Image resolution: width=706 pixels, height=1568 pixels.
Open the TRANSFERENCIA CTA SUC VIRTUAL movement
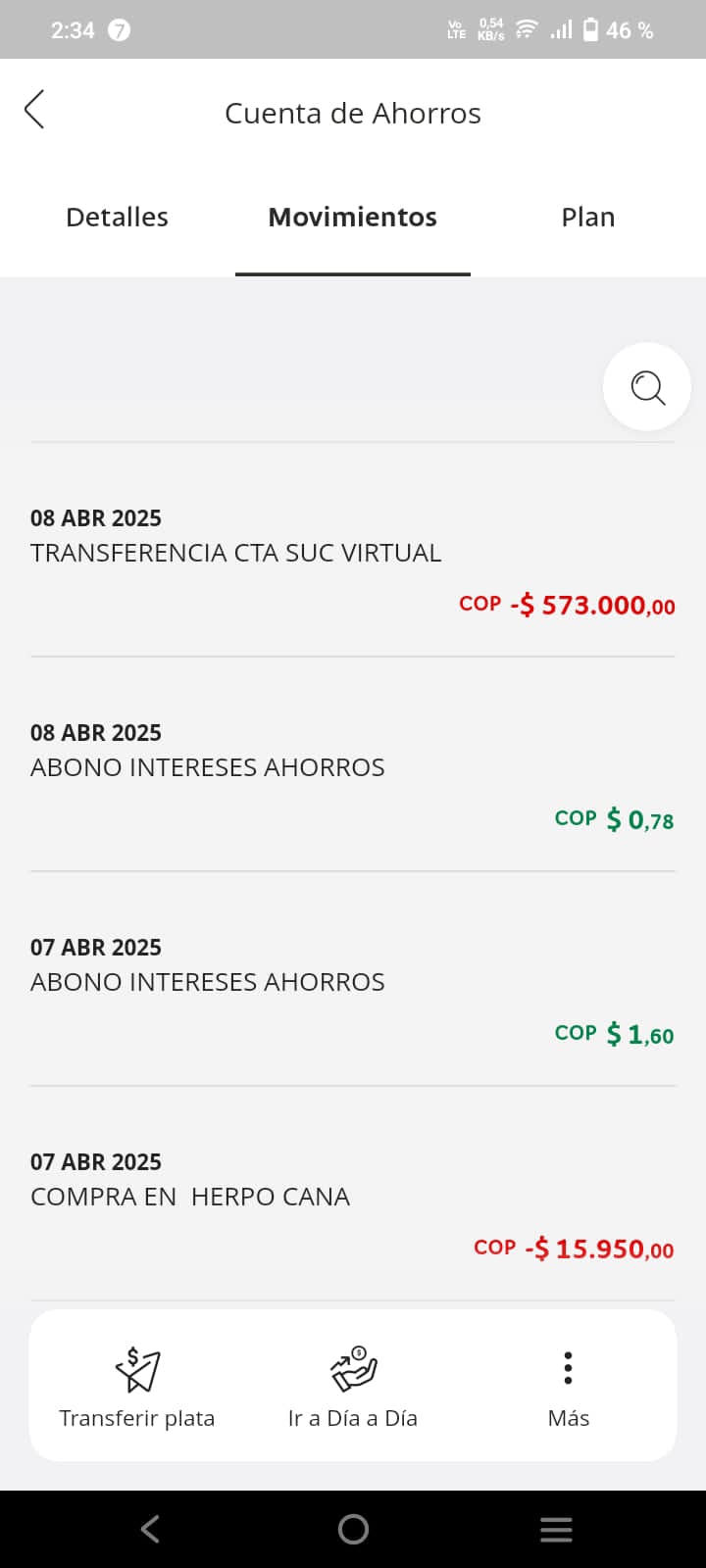(x=235, y=553)
